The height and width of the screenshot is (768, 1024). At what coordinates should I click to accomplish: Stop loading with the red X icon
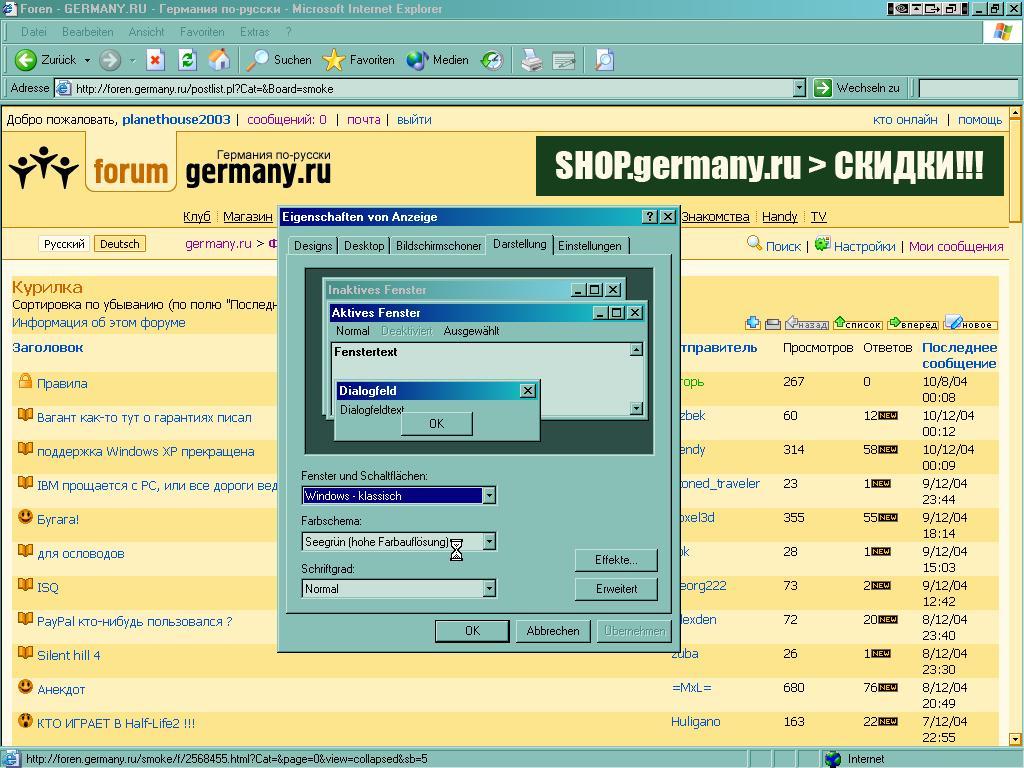(155, 60)
